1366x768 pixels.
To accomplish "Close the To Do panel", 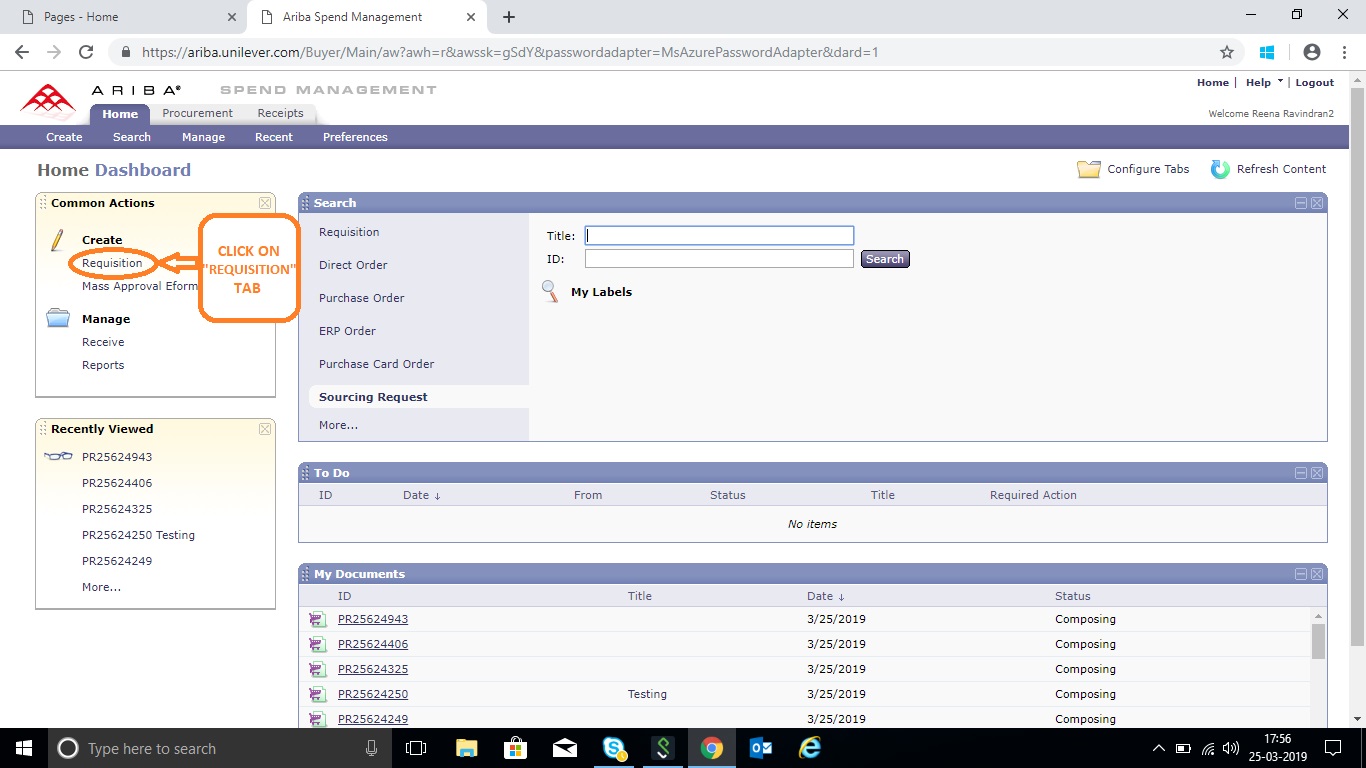I will [1317, 473].
